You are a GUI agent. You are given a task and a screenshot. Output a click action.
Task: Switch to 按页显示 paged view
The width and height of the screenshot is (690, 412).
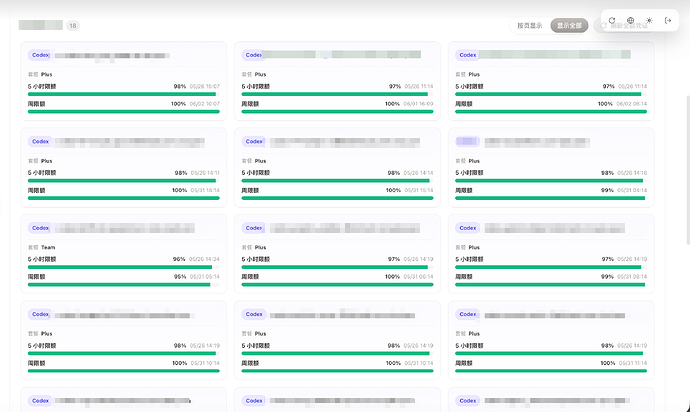[x=529, y=26]
